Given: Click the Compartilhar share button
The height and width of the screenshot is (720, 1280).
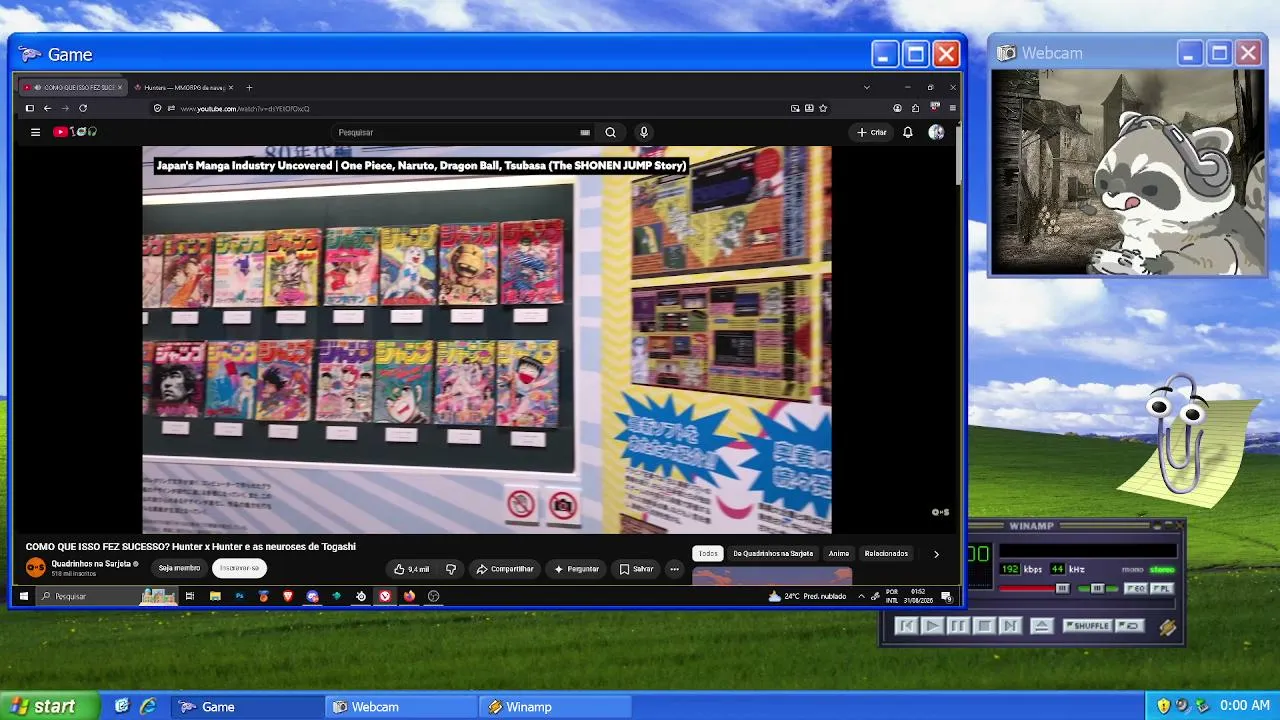Looking at the screenshot, I should click(505, 569).
